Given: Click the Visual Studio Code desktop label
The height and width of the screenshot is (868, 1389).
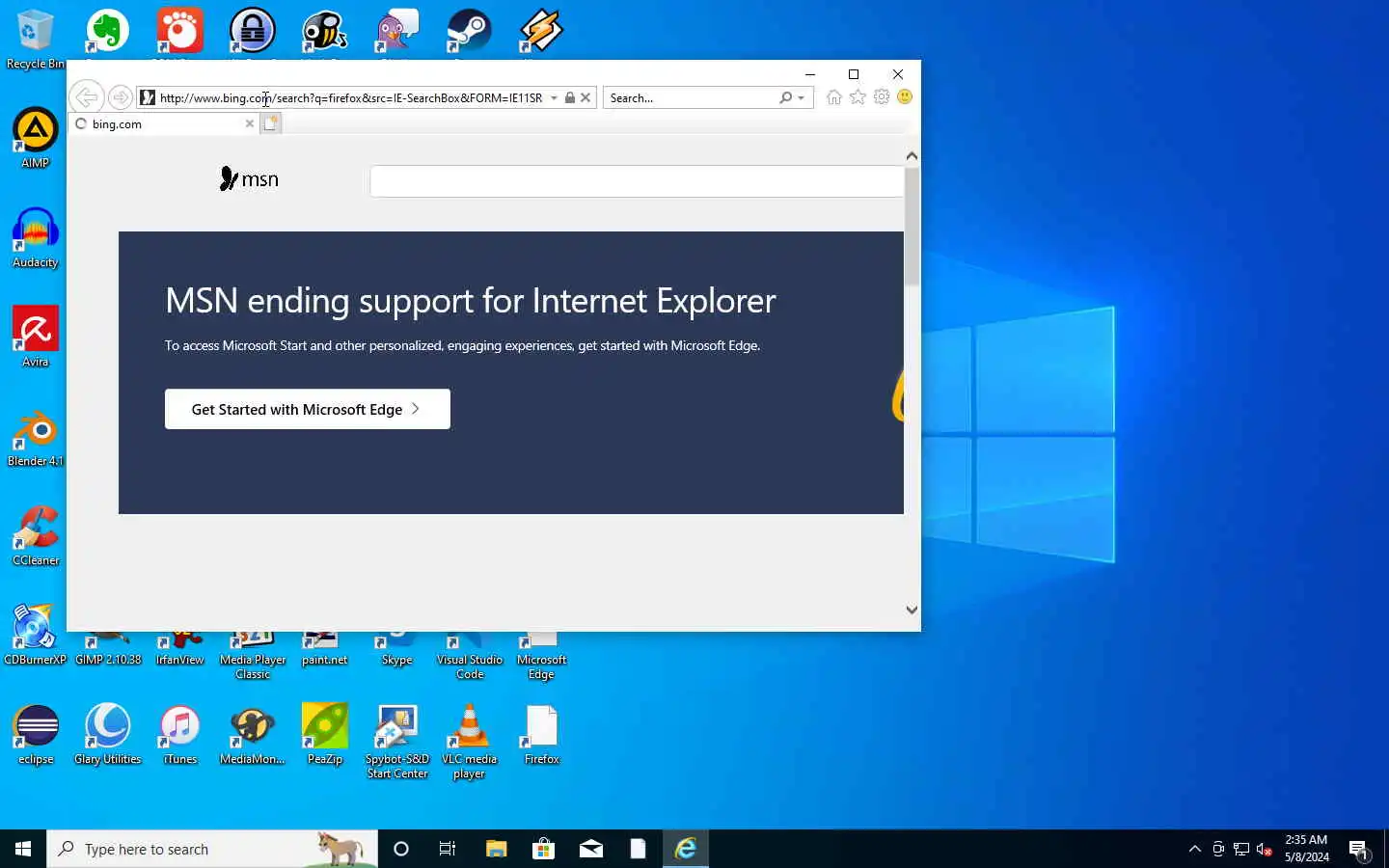Looking at the screenshot, I should pyautogui.click(x=470, y=666).
